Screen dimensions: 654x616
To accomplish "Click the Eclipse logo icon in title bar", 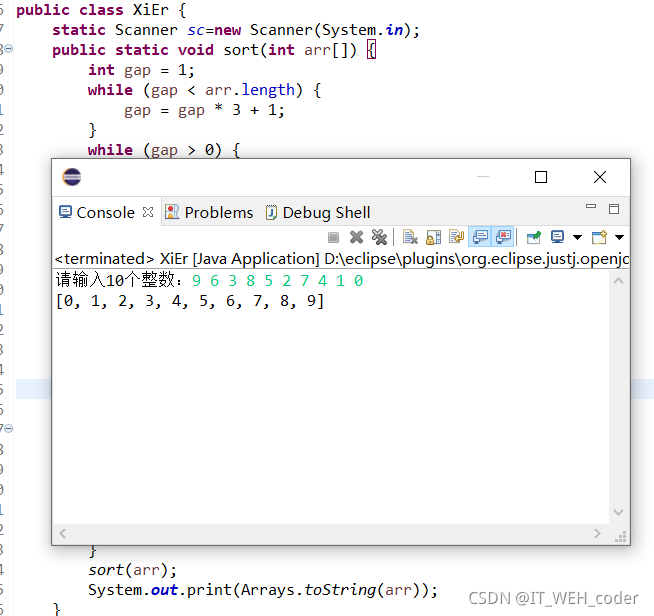I will click(72, 177).
